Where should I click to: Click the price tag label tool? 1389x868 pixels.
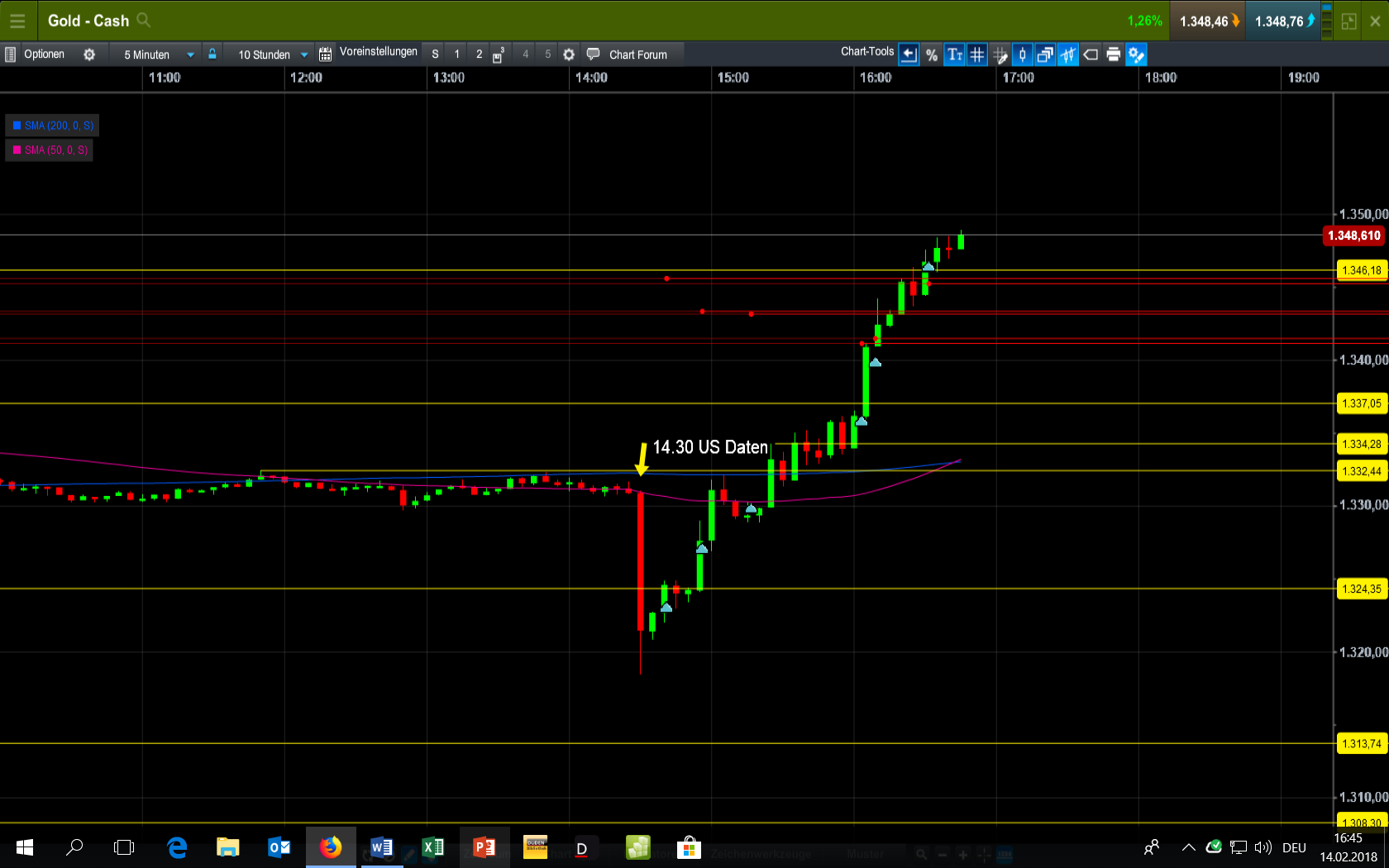pos(1091,55)
